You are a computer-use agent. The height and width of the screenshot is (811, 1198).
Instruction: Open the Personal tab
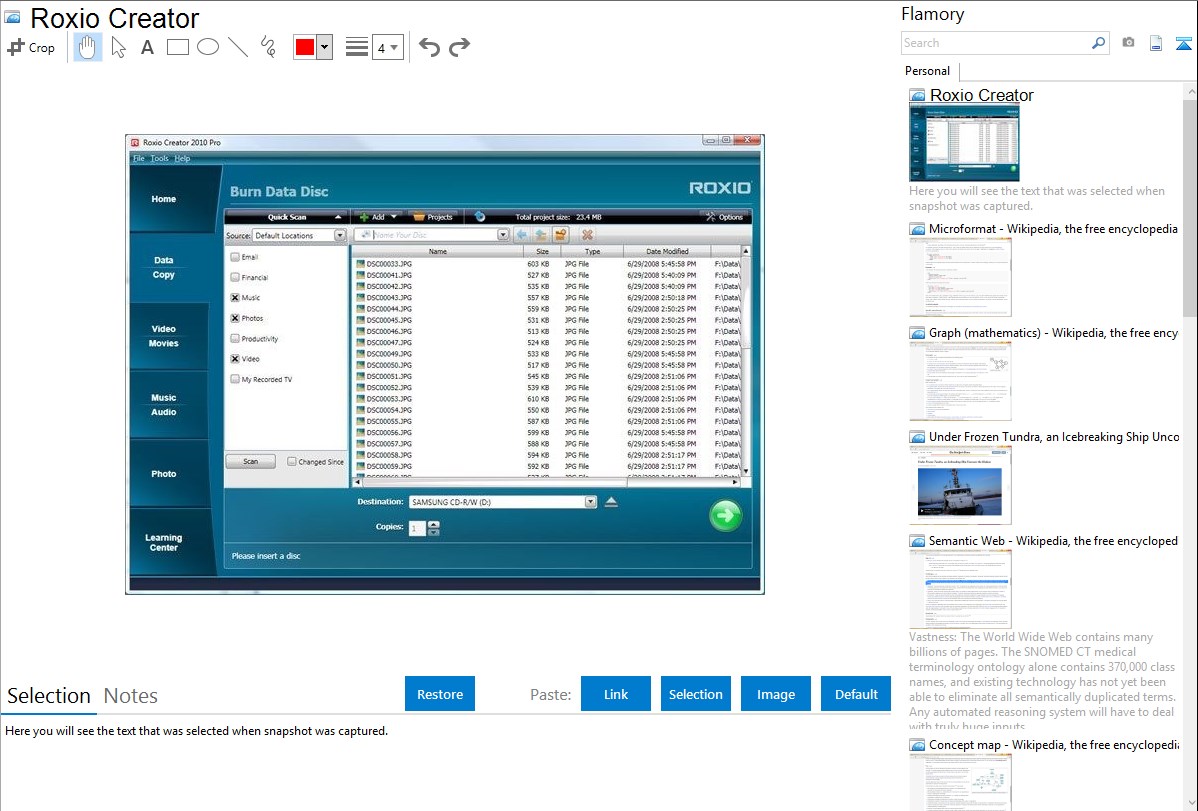[927, 71]
